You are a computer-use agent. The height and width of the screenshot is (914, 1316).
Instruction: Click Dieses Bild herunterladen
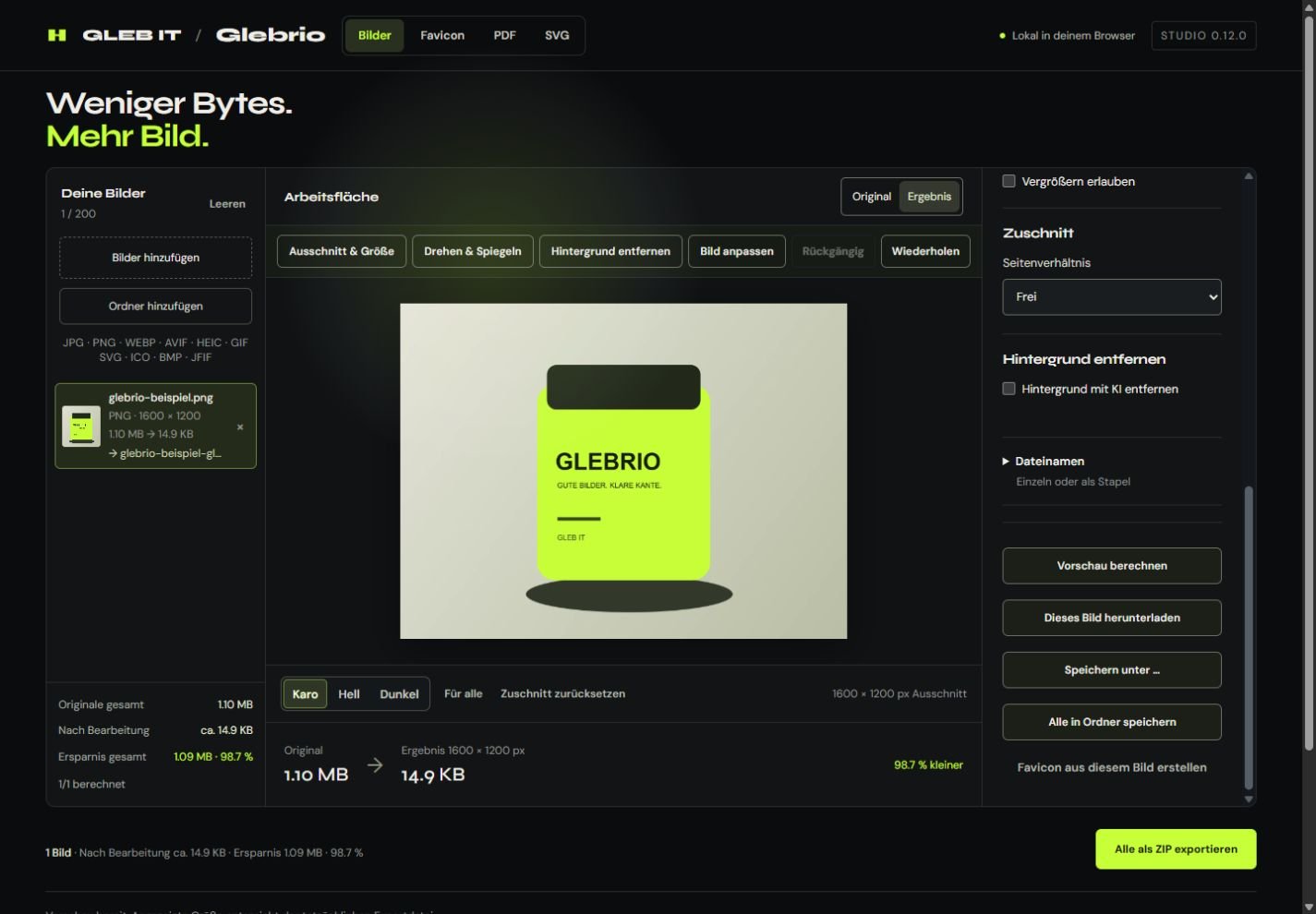(1112, 618)
